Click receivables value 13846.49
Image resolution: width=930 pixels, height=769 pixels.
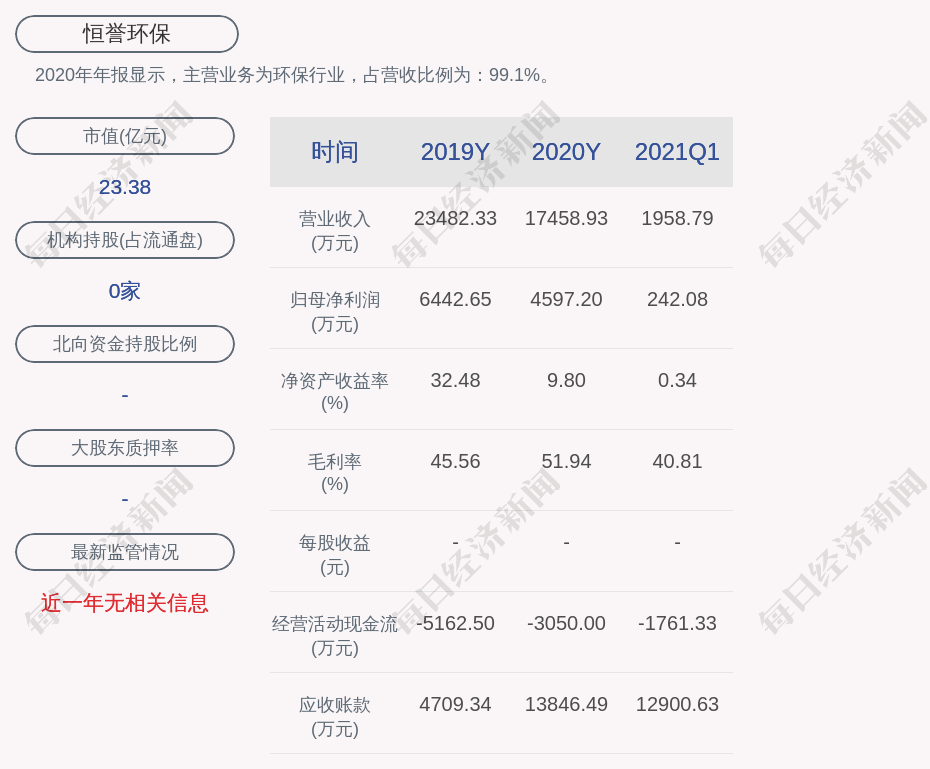pos(566,704)
